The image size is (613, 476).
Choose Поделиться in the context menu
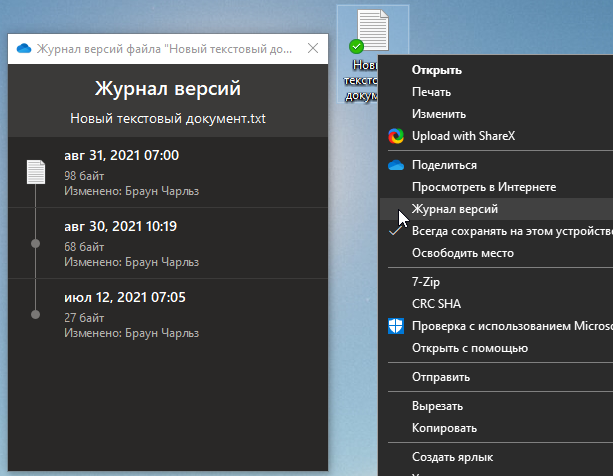click(x=496, y=165)
